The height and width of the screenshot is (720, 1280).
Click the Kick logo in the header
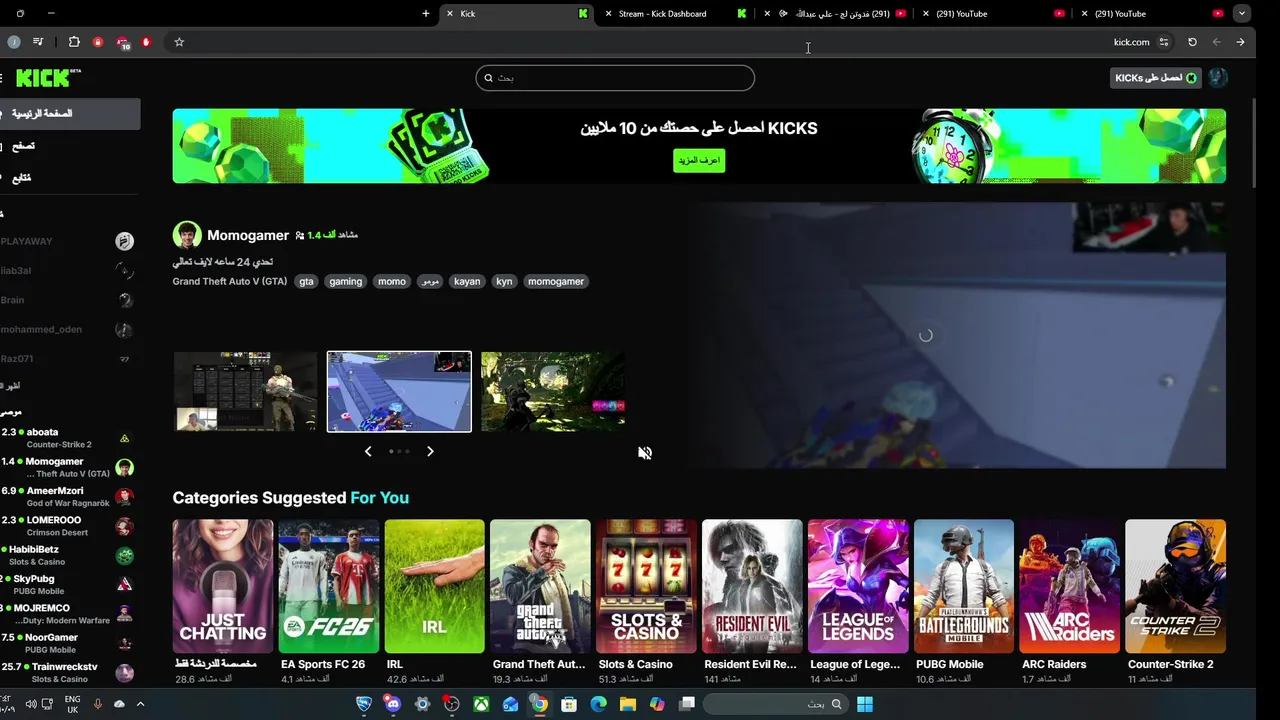click(48, 78)
